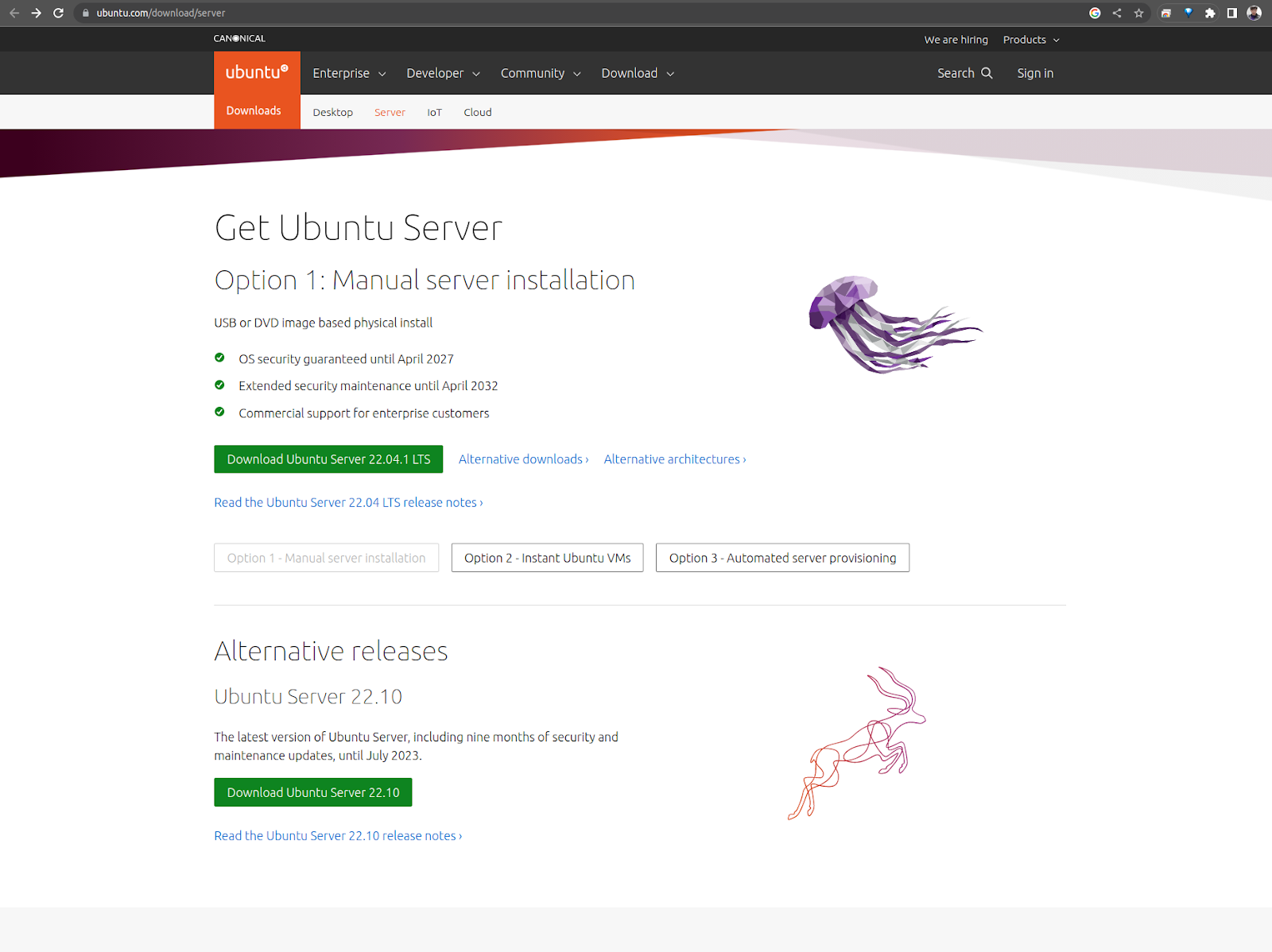Open the Chrome profile avatar
Screen dimensions: 1272x952
(x=1255, y=13)
